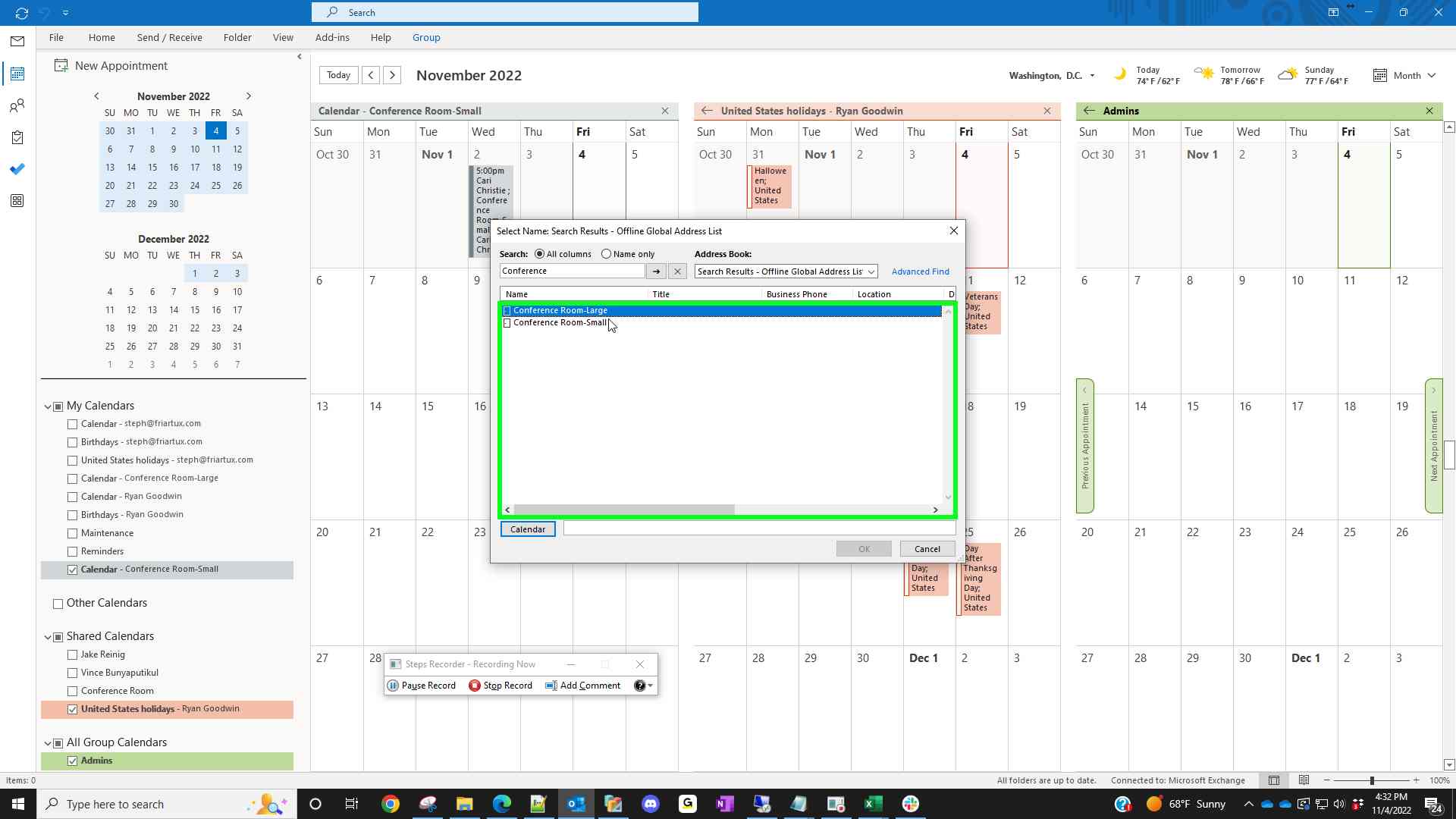Viewport: 1456px width, 819px height.
Task: Click the Cancel button in the dialog
Action: pos(927,549)
